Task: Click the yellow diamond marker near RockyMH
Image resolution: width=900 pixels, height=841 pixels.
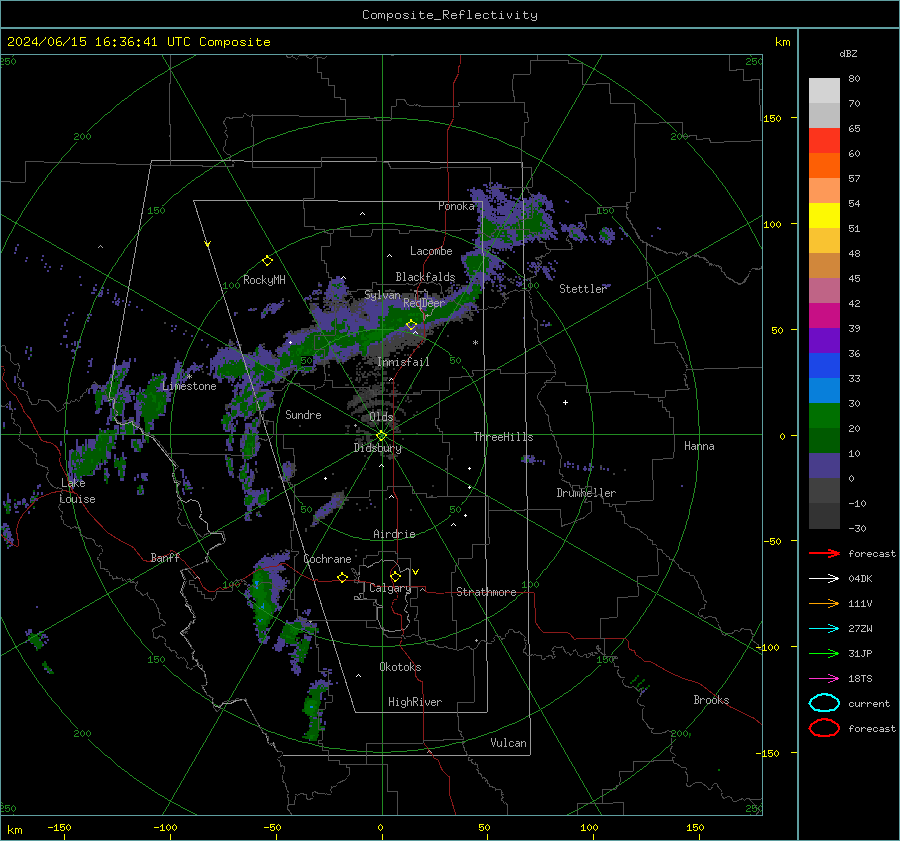Action: [267, 261]
